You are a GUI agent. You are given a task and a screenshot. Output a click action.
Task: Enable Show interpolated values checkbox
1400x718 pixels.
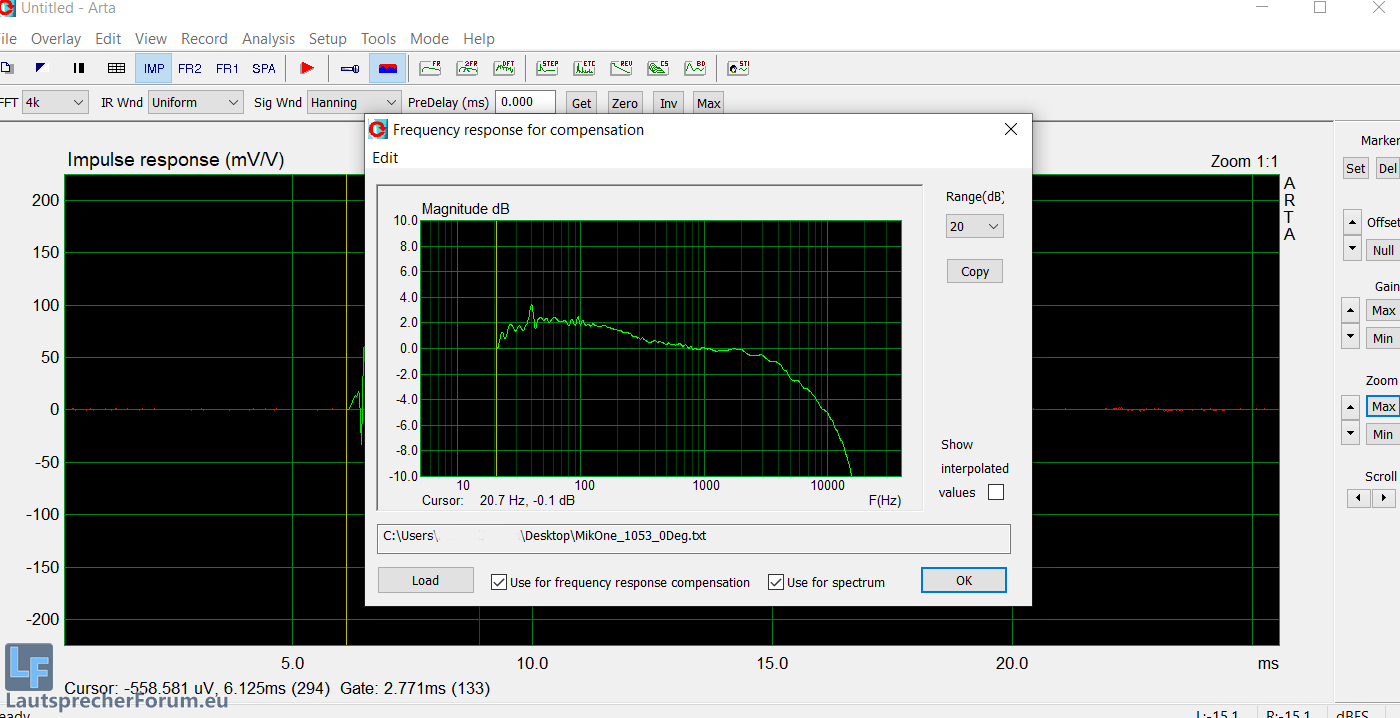point(995,492)
